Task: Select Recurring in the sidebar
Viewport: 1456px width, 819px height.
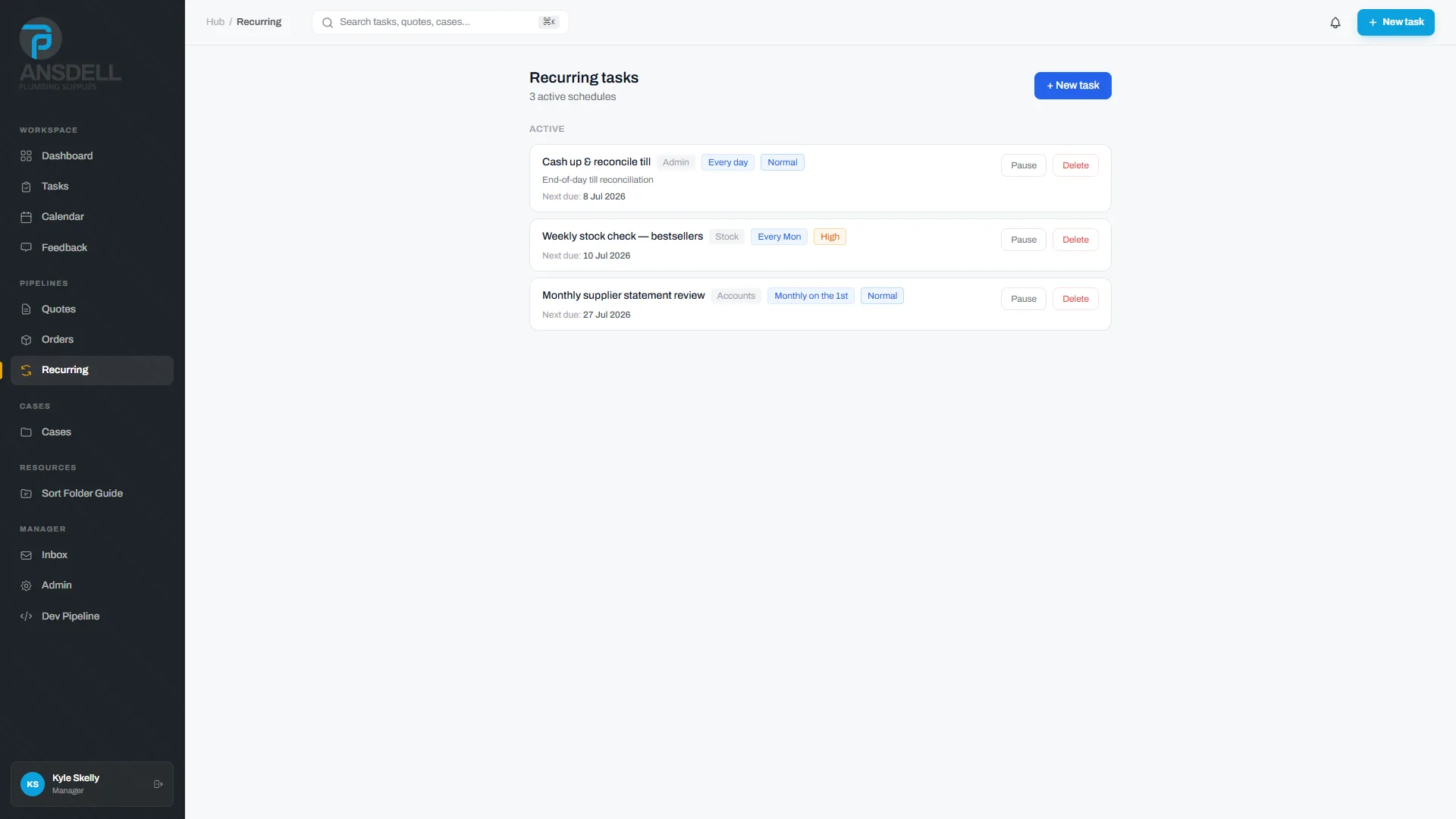Action: pos(92,370)
